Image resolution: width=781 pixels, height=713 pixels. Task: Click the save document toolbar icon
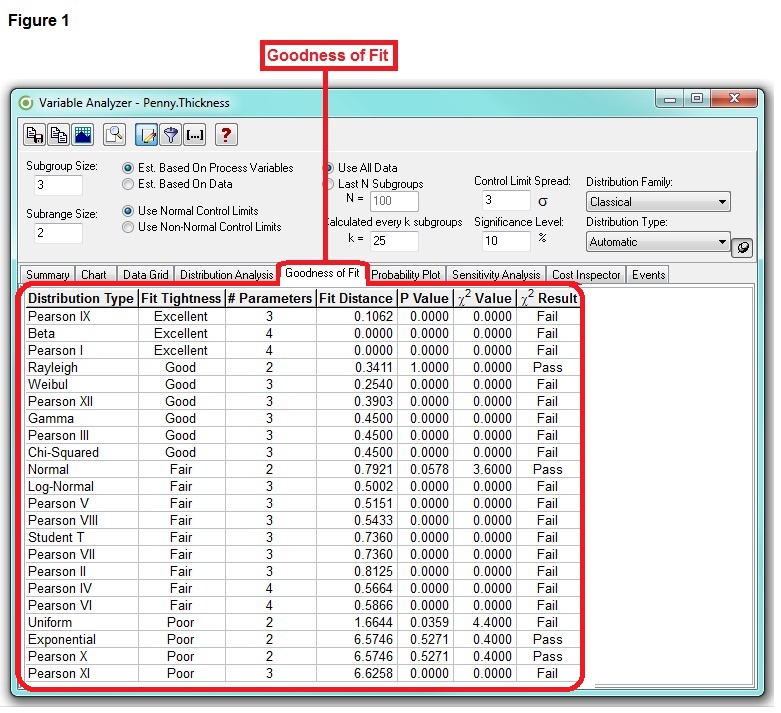34,135
